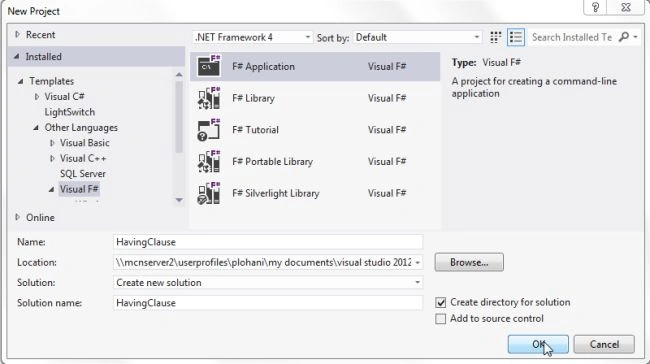Select the F# Silverlight Library template icon

point(209,193)
